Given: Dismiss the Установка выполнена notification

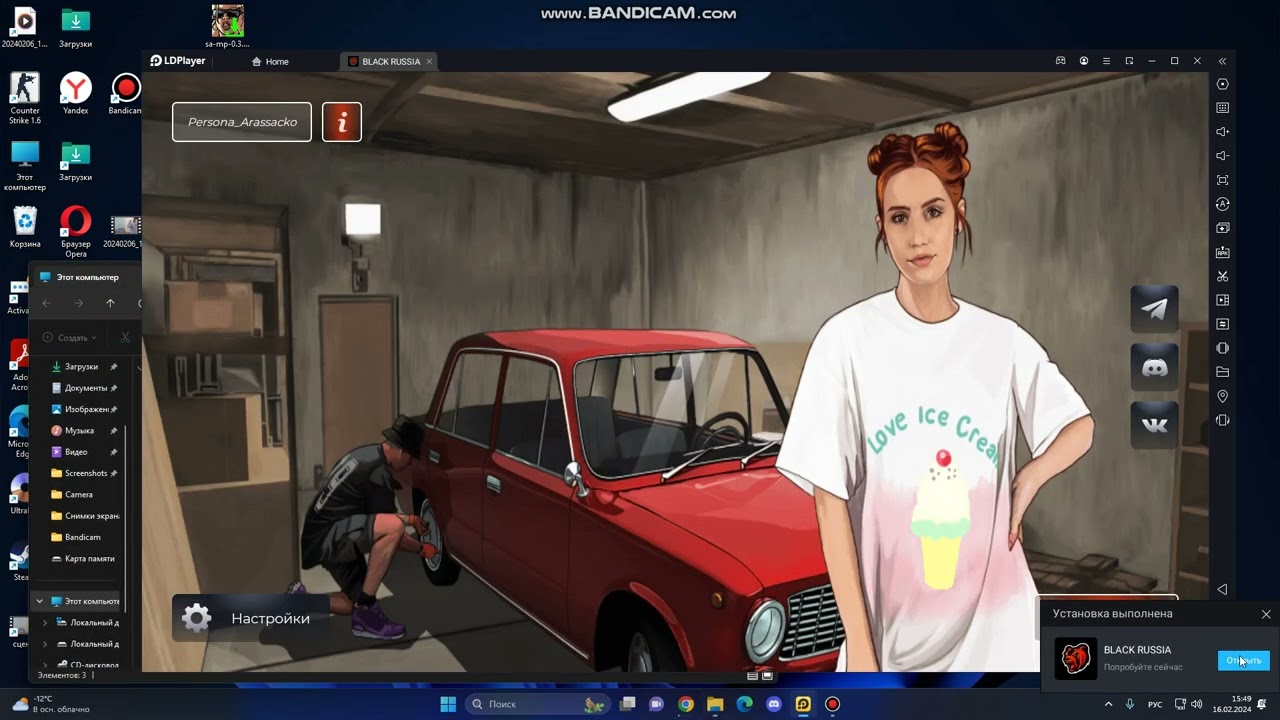Looking at the screenshot, I should [1266, 614].
